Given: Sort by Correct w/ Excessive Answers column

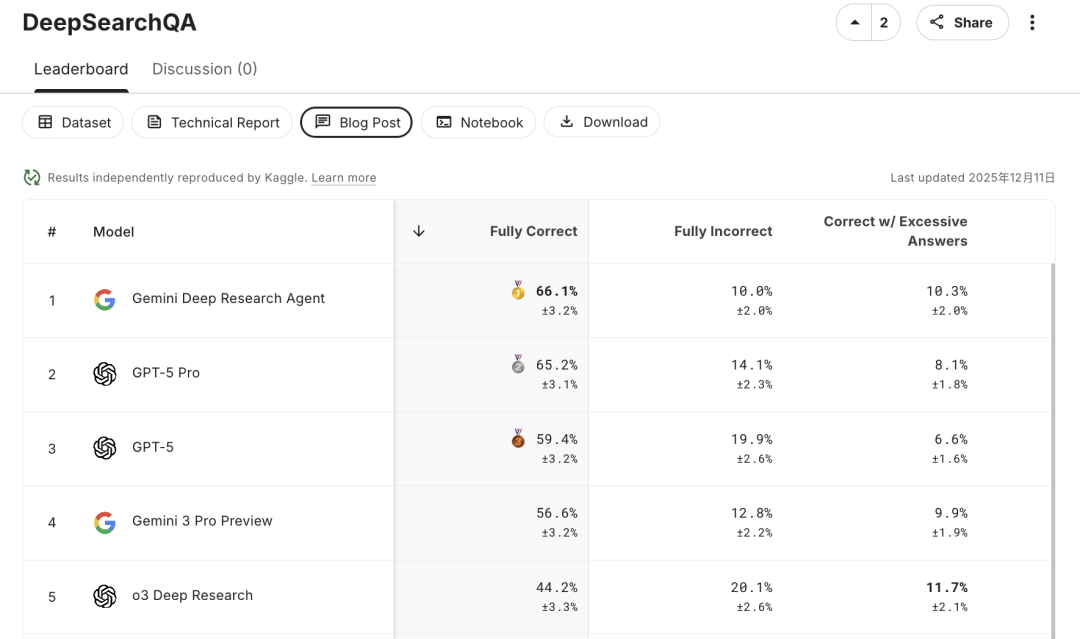Looking at the screenshot, I should pyautogui.click(x=895, y=231).
